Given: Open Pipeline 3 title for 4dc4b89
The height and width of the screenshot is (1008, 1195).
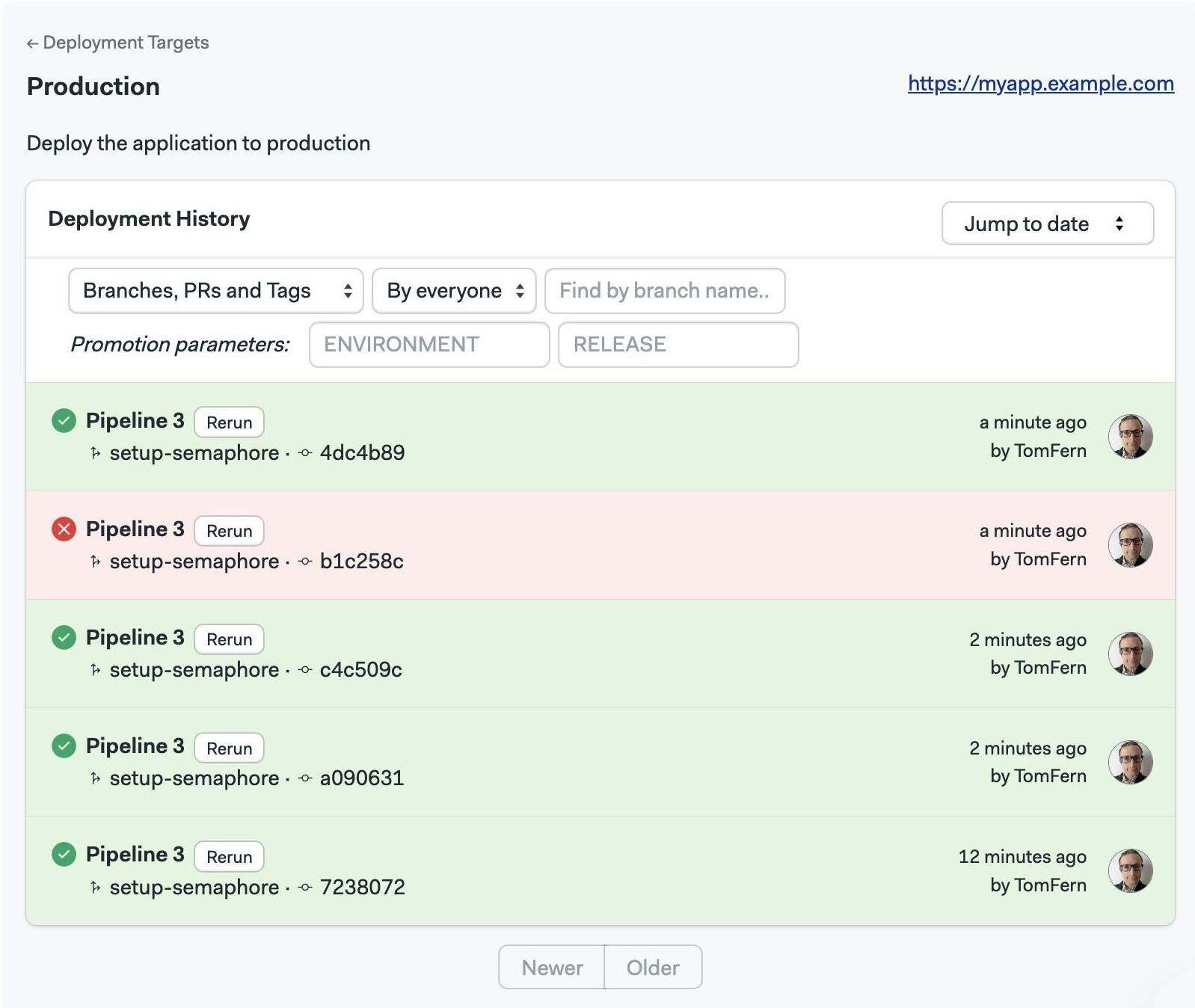Looking at the screenshot, I should pyautogui.click(x=135, y=421).
